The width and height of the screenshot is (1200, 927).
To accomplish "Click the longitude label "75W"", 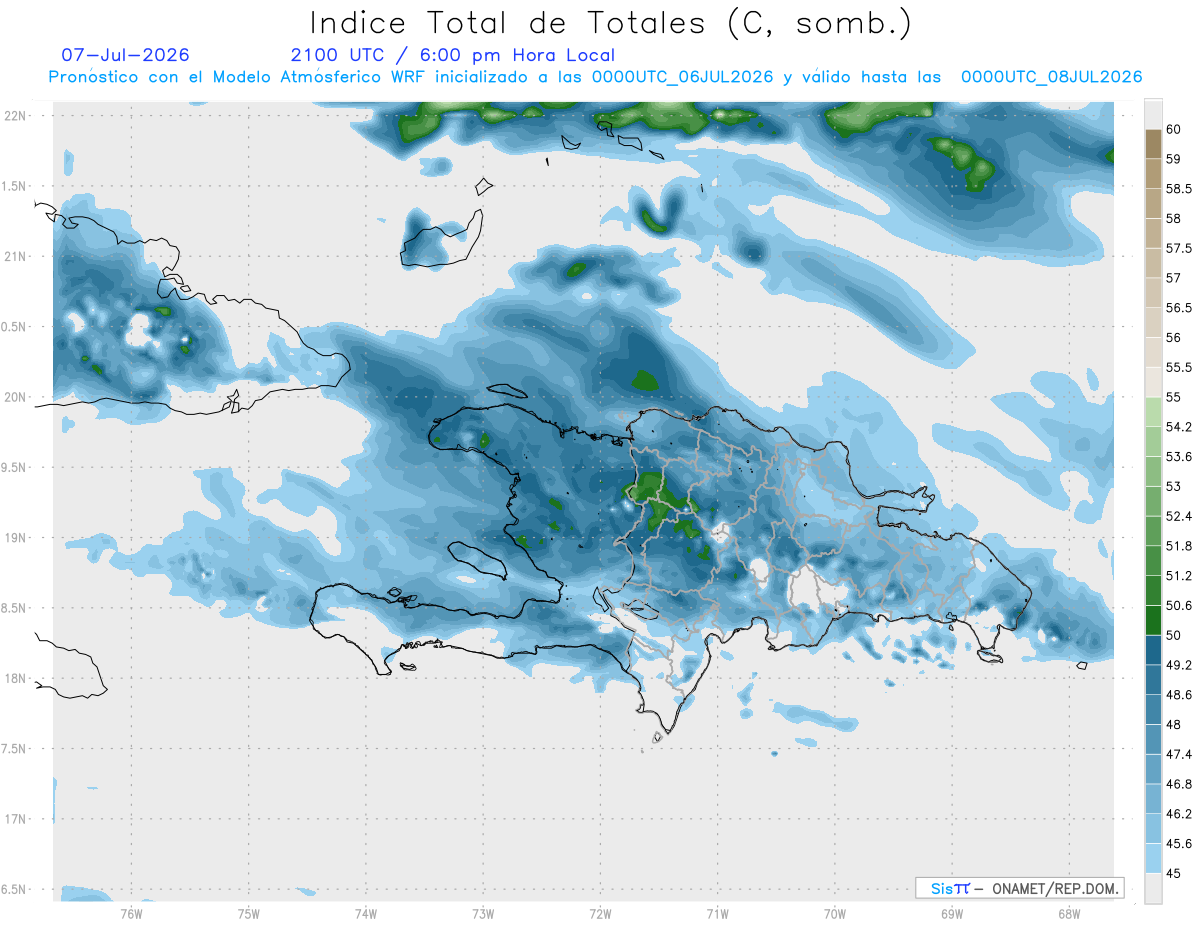I will coord(248,914).
